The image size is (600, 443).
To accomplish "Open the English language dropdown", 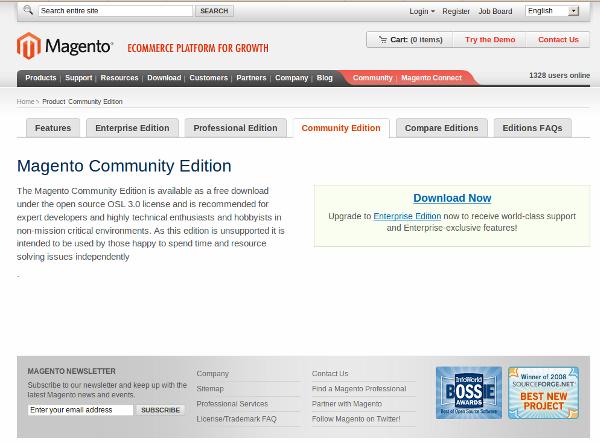I will [552, 11].
